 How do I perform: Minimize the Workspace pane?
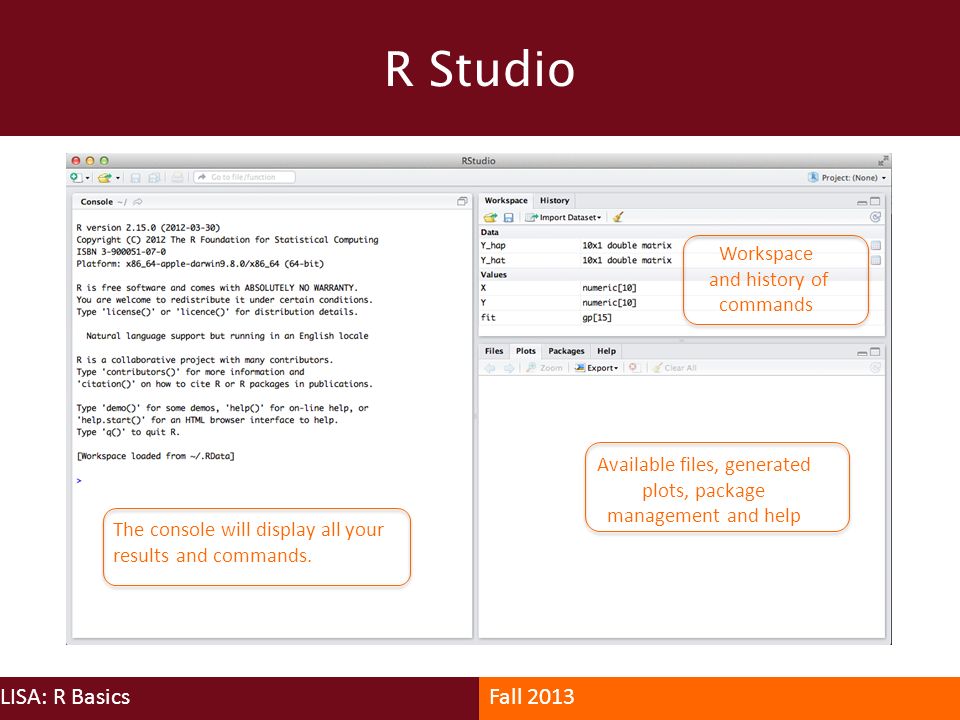point(862,202)
